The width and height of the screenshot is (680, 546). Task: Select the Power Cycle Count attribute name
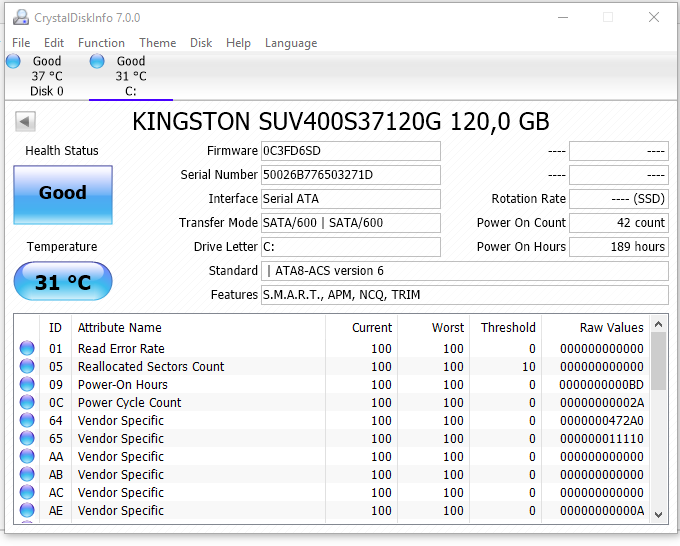129,402
